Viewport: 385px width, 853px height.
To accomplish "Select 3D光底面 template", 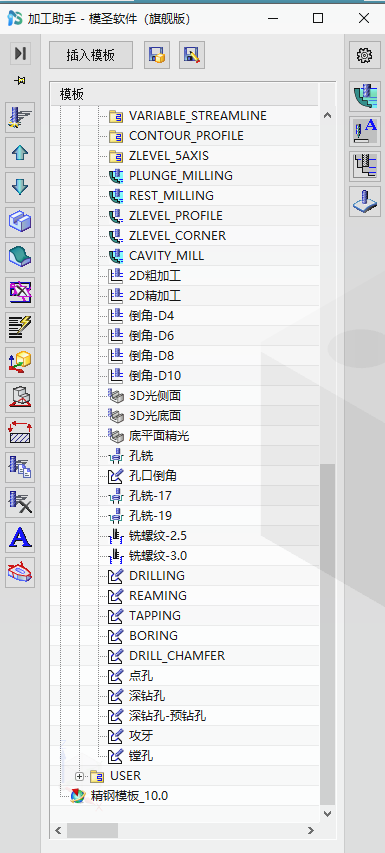I will 155,416.
